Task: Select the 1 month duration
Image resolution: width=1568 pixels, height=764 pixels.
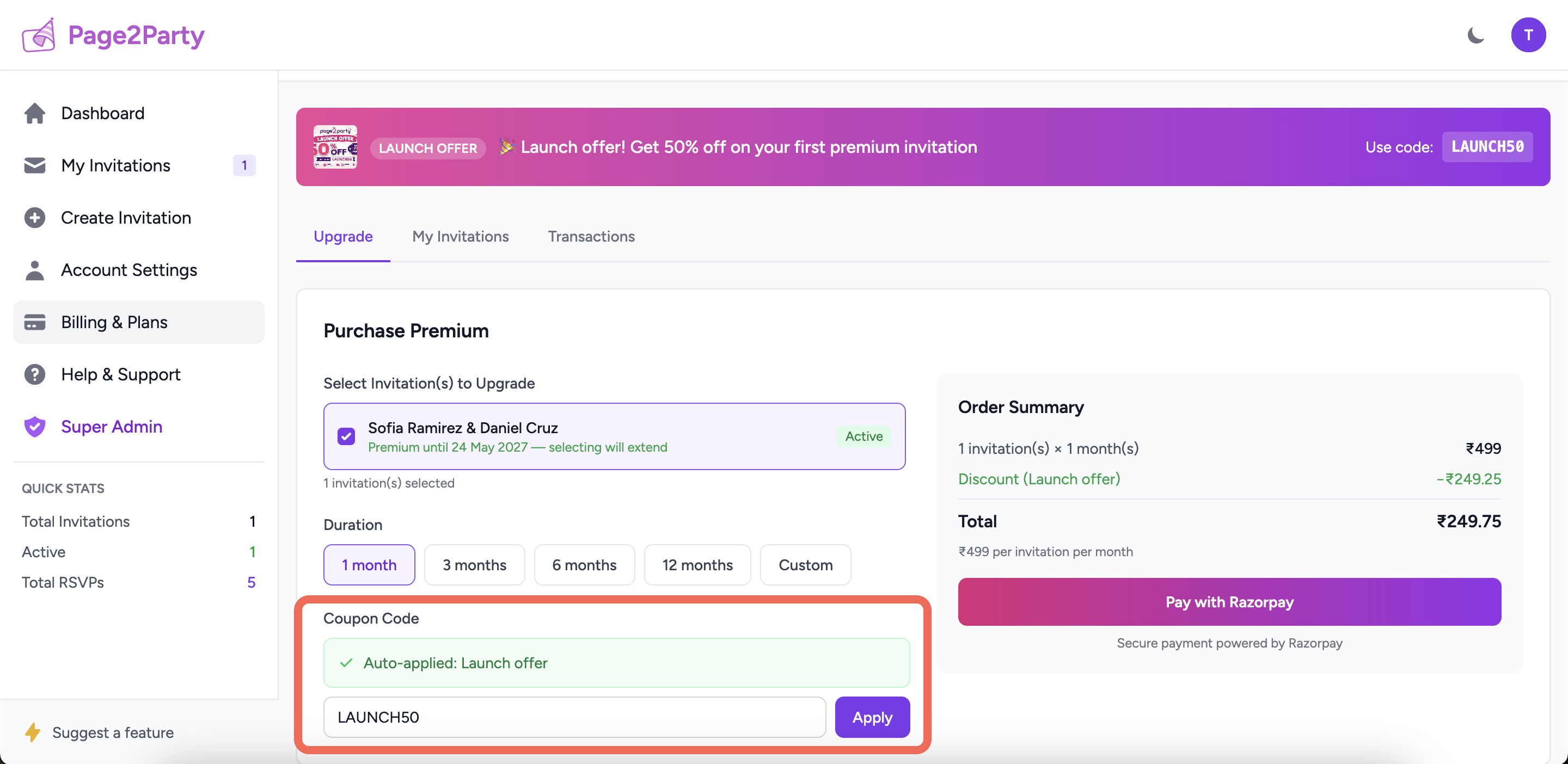Action: click(x=370, y=565)
